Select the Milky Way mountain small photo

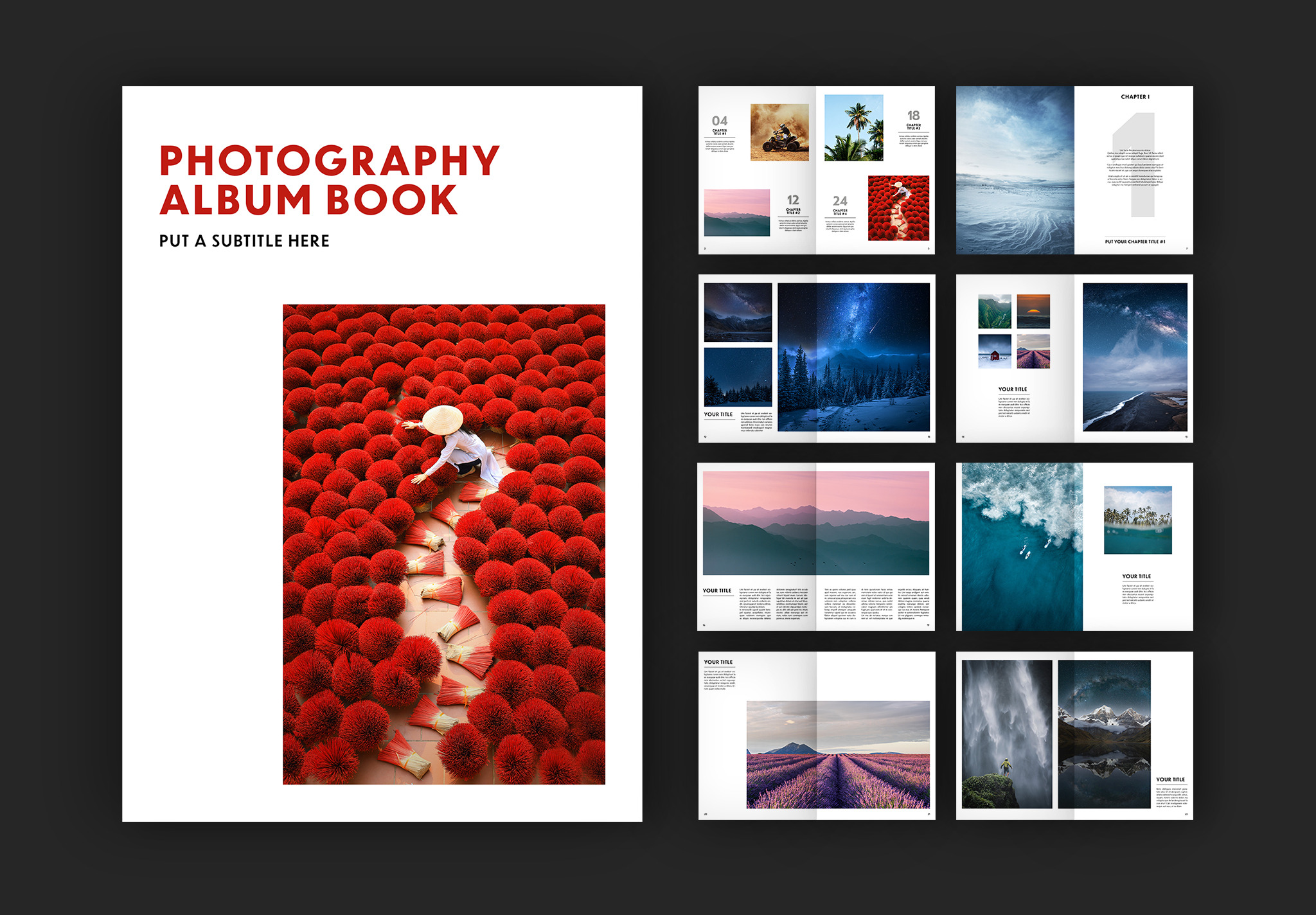(x=738, y=312)
